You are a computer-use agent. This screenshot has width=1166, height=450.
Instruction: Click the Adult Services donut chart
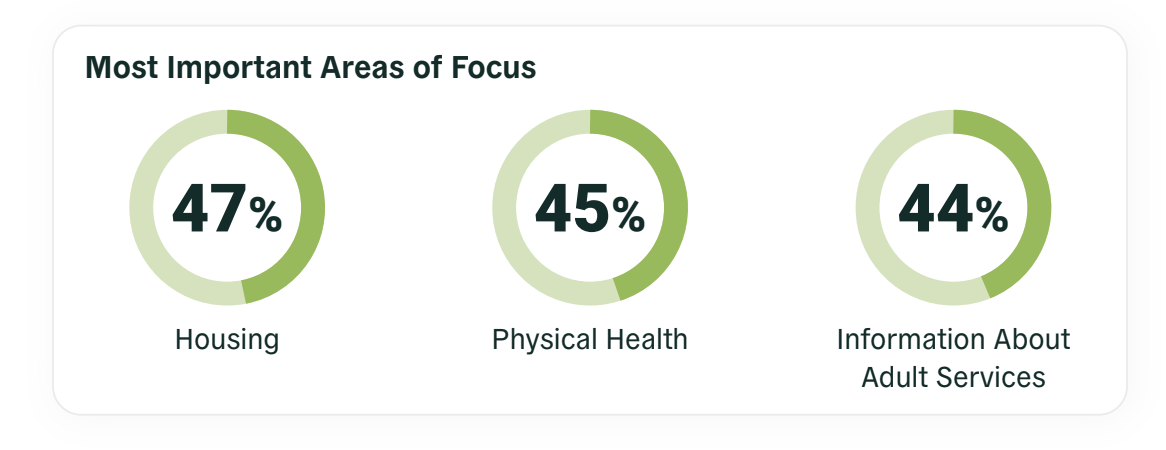(x=953, y=208)
